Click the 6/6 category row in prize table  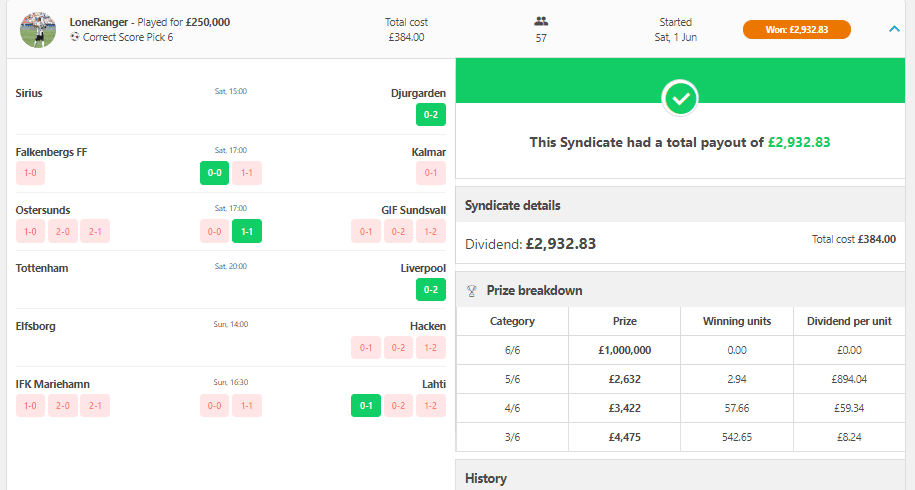[x=512, y=350]
